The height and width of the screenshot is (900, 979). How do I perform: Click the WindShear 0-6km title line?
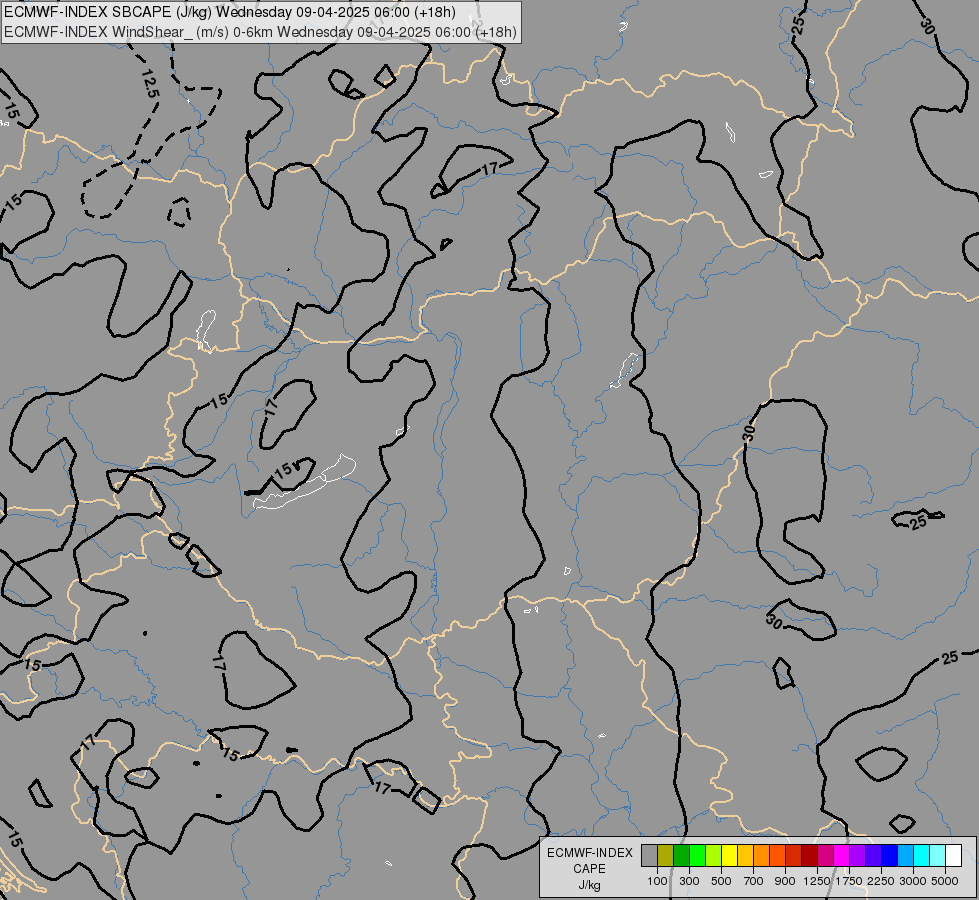coord(260,32)
